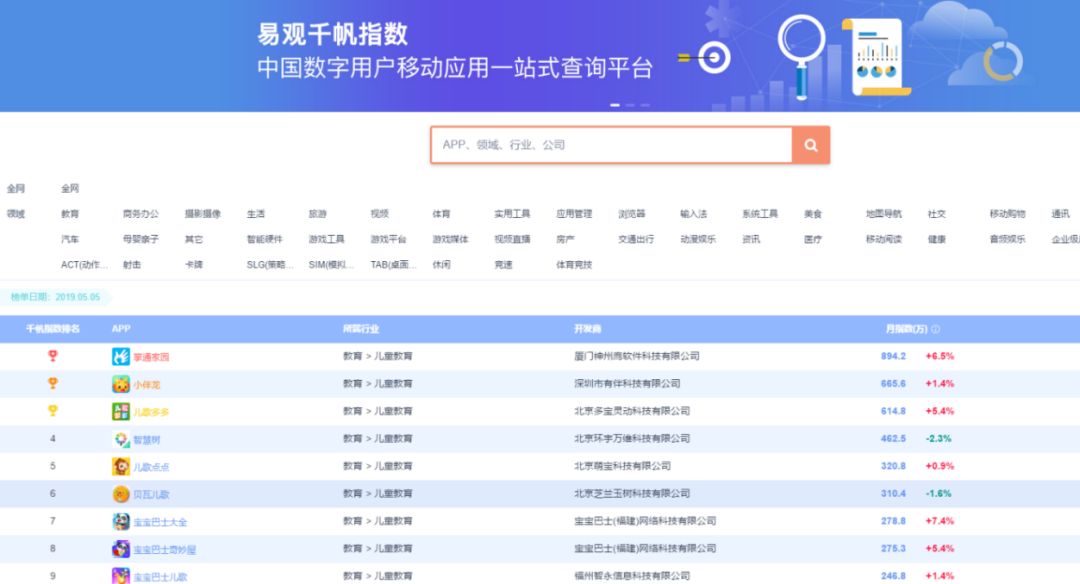Select the 教育 category filter

[70, 214]
